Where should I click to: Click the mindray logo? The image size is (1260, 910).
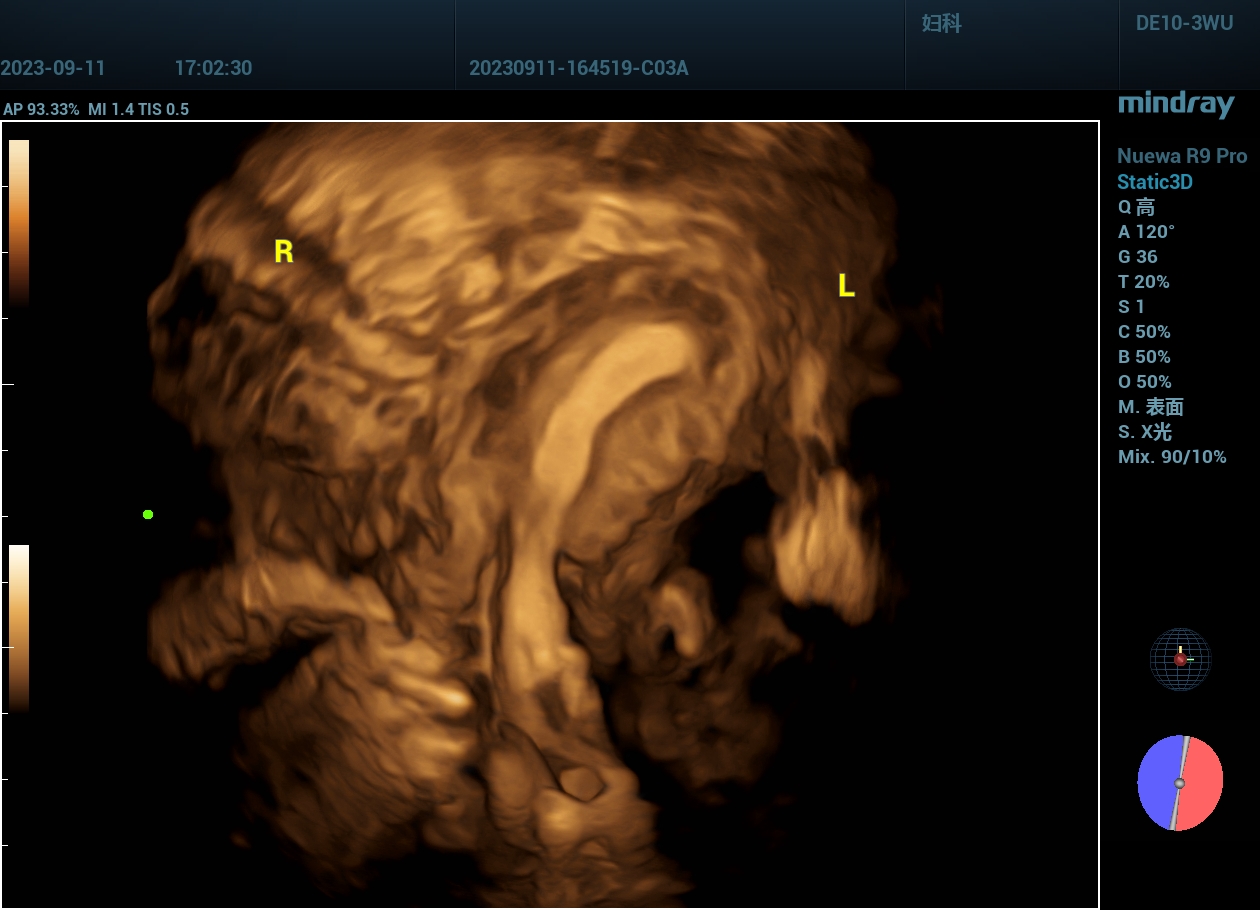[1175, 104]
